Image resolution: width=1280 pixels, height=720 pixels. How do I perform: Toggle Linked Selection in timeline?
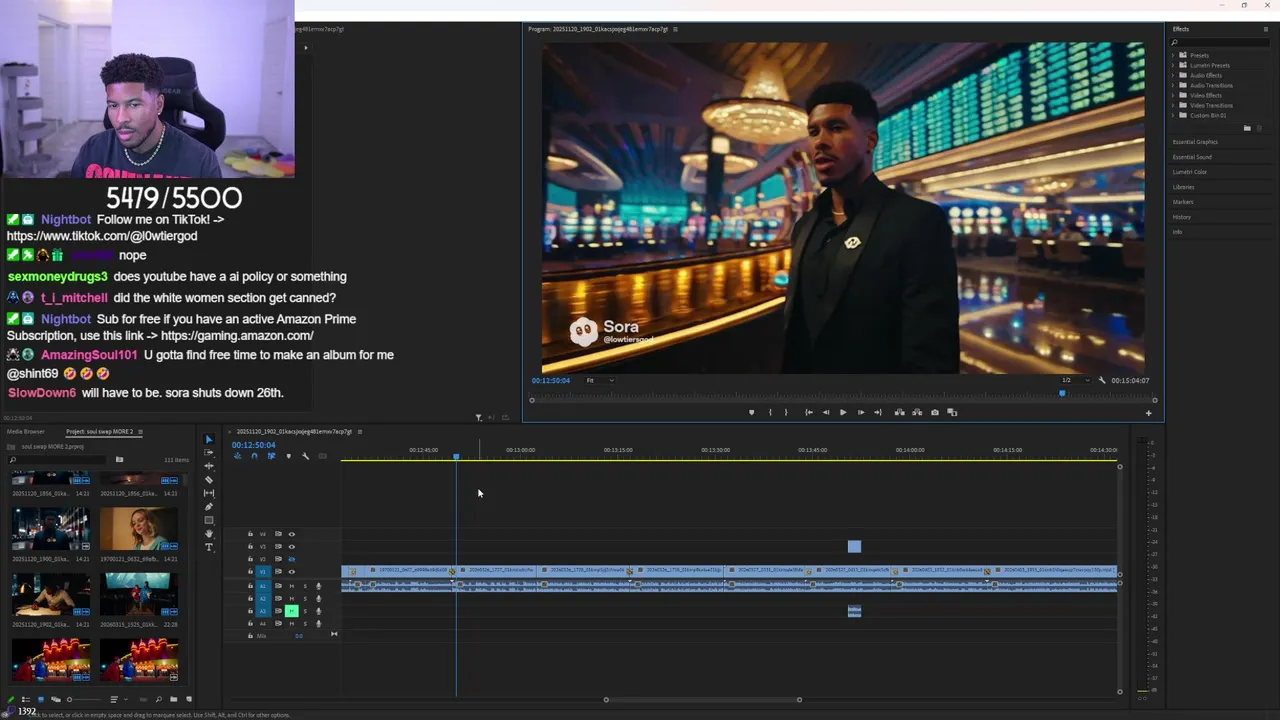(x=272, y=456)
